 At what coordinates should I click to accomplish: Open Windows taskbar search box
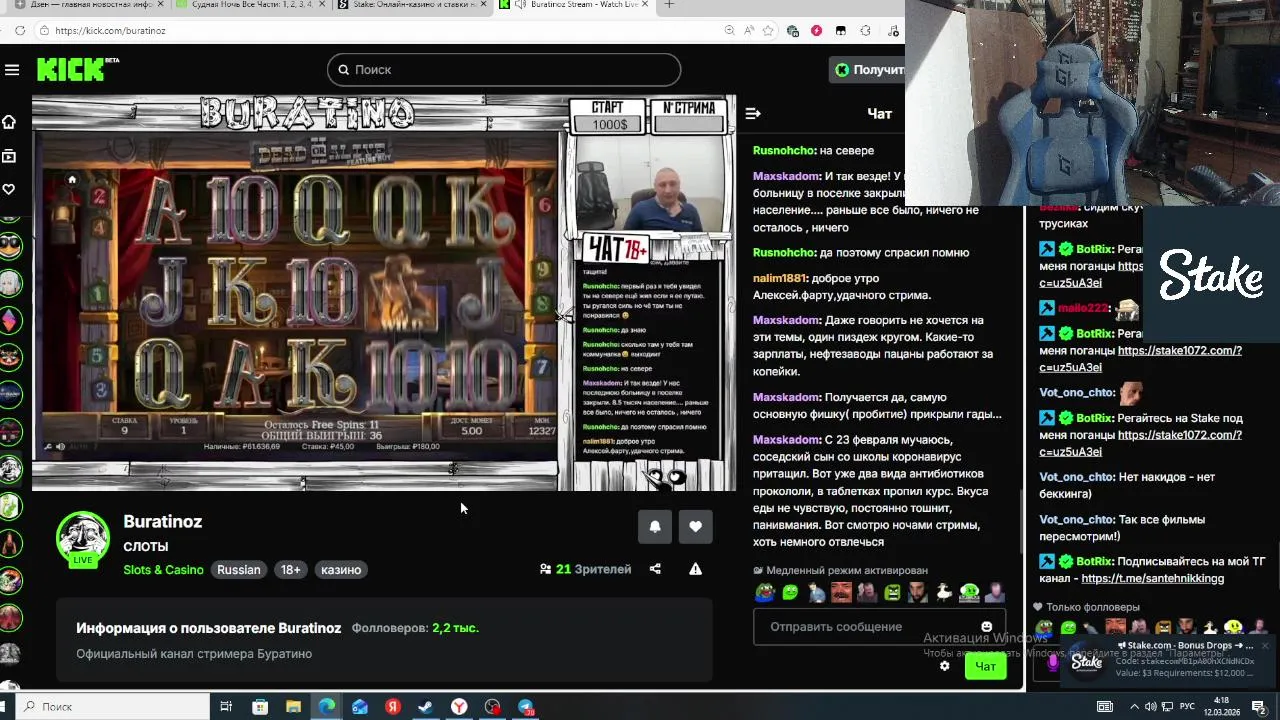(x=112, y=706)
